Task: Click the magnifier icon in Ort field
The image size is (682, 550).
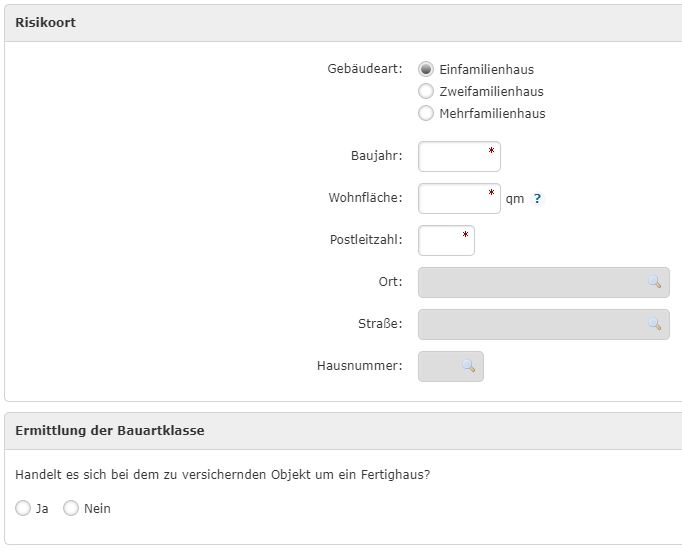Action: coord(655,282)
